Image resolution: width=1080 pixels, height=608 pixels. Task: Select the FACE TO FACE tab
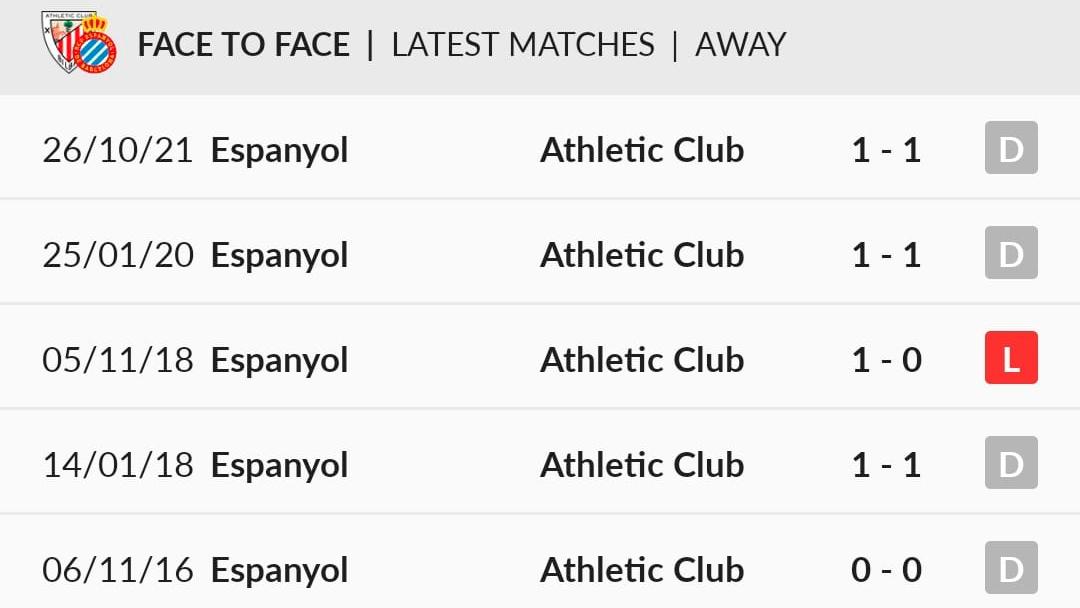tap(244, 45)
